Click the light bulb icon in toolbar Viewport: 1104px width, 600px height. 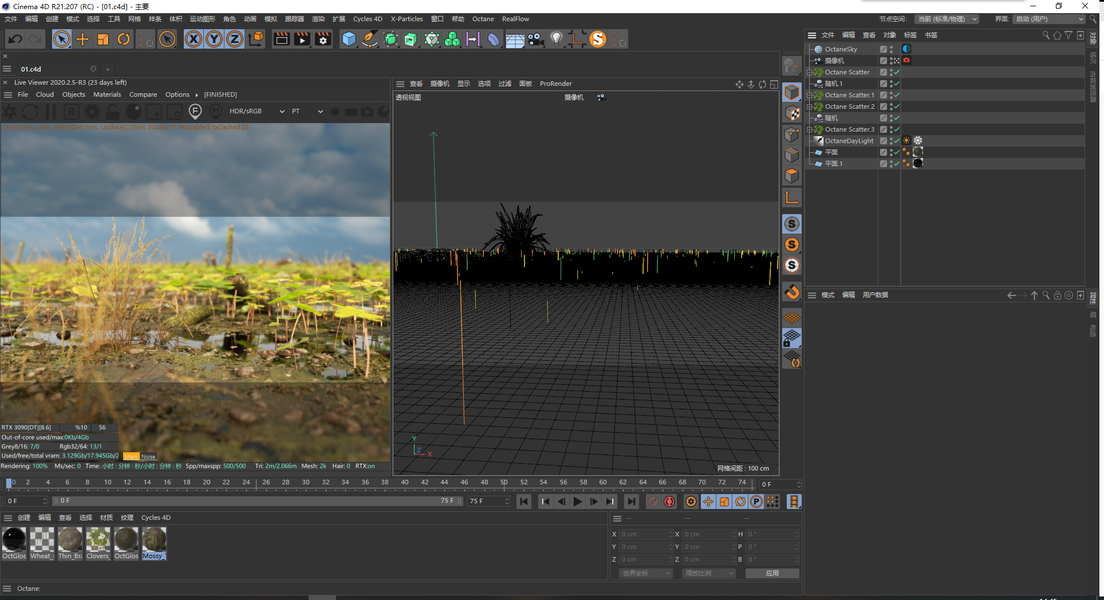click(x=557, y=39)
